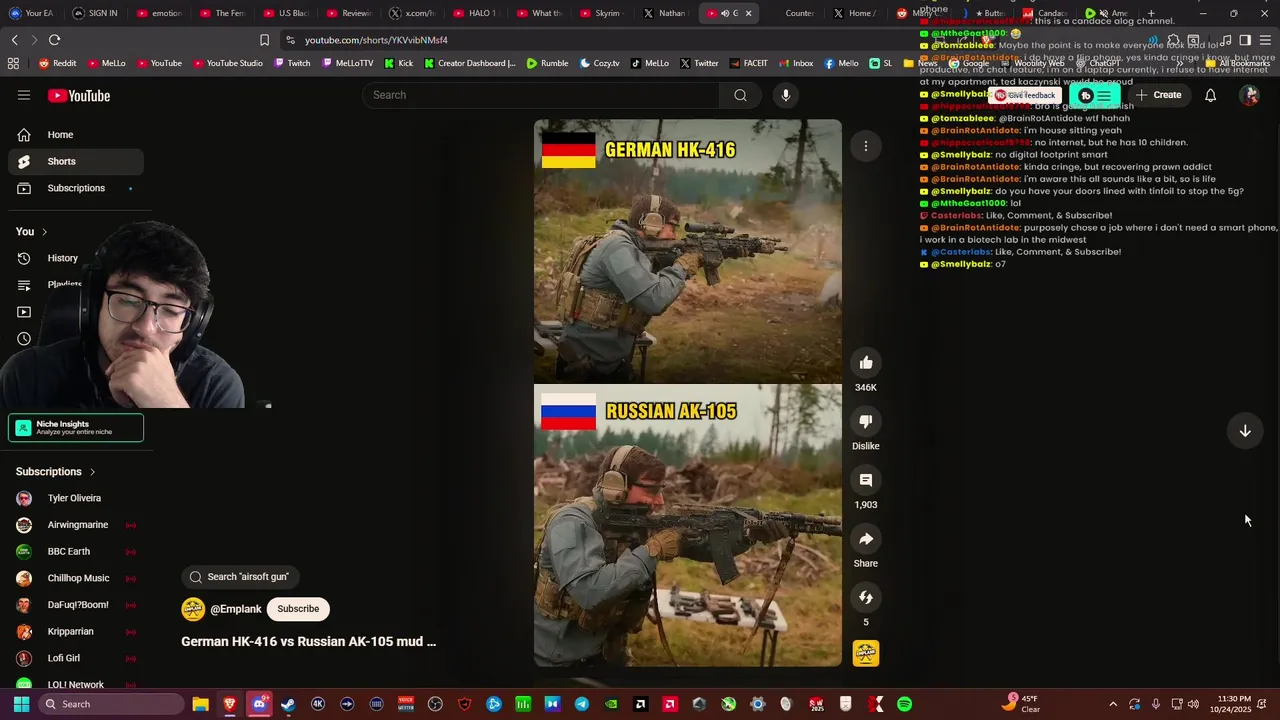Image resolution: width=1280 pixels, height=720 pixels.
Task: Open Telegram from the taskbar
Action: pos(582,704)
